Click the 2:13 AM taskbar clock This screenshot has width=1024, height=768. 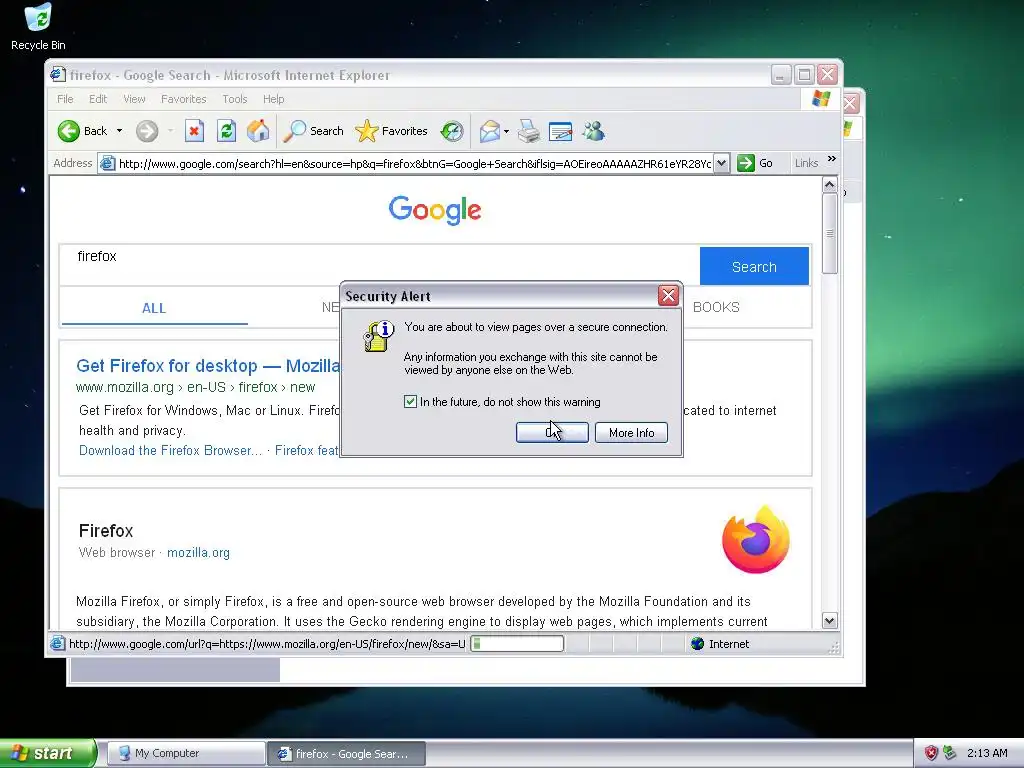tap(987, 753)
